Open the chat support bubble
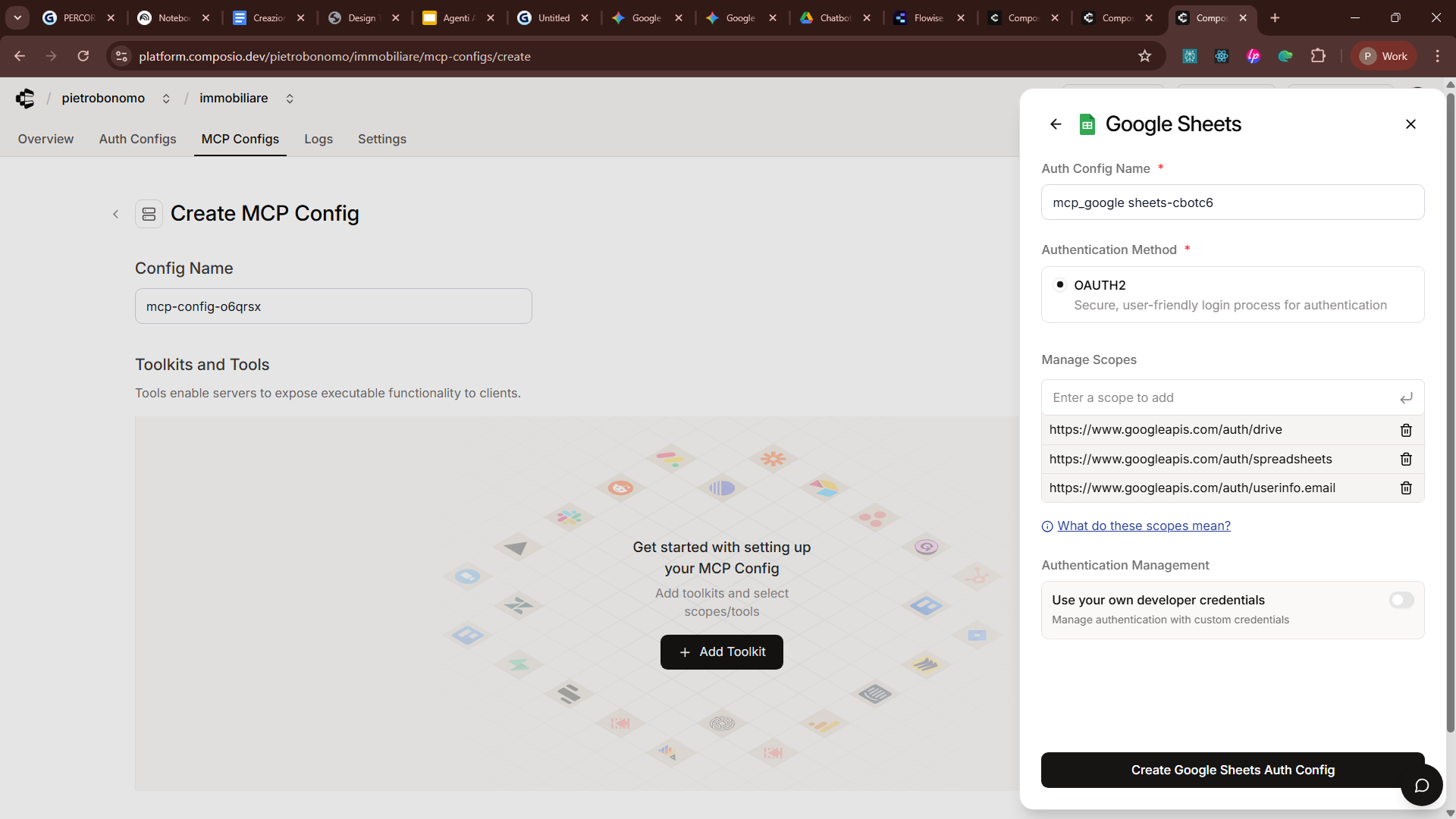This screenshot has height=819, width=1456. point(1421,785)
